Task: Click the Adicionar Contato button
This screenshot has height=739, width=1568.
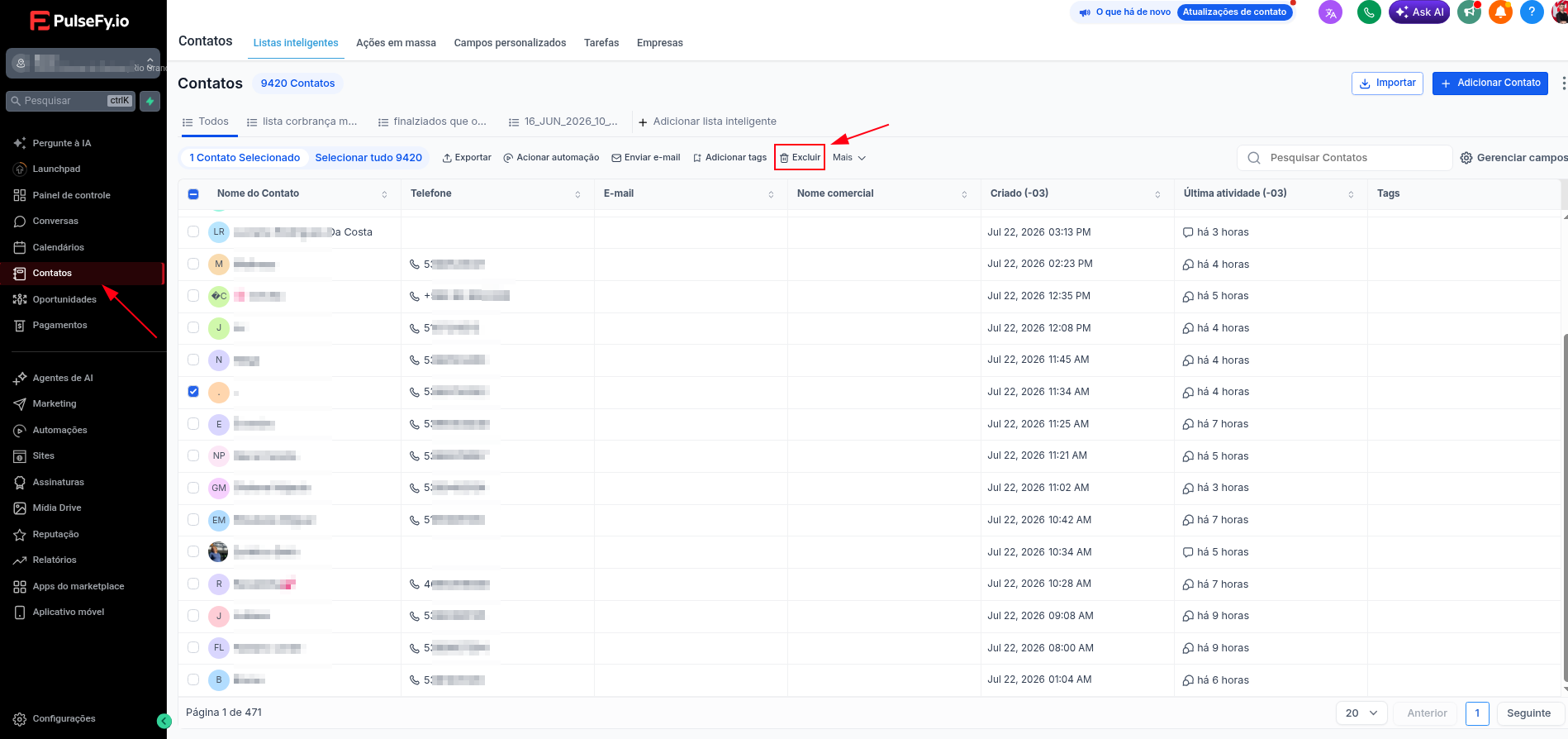Action: [x=1490, y=83]
